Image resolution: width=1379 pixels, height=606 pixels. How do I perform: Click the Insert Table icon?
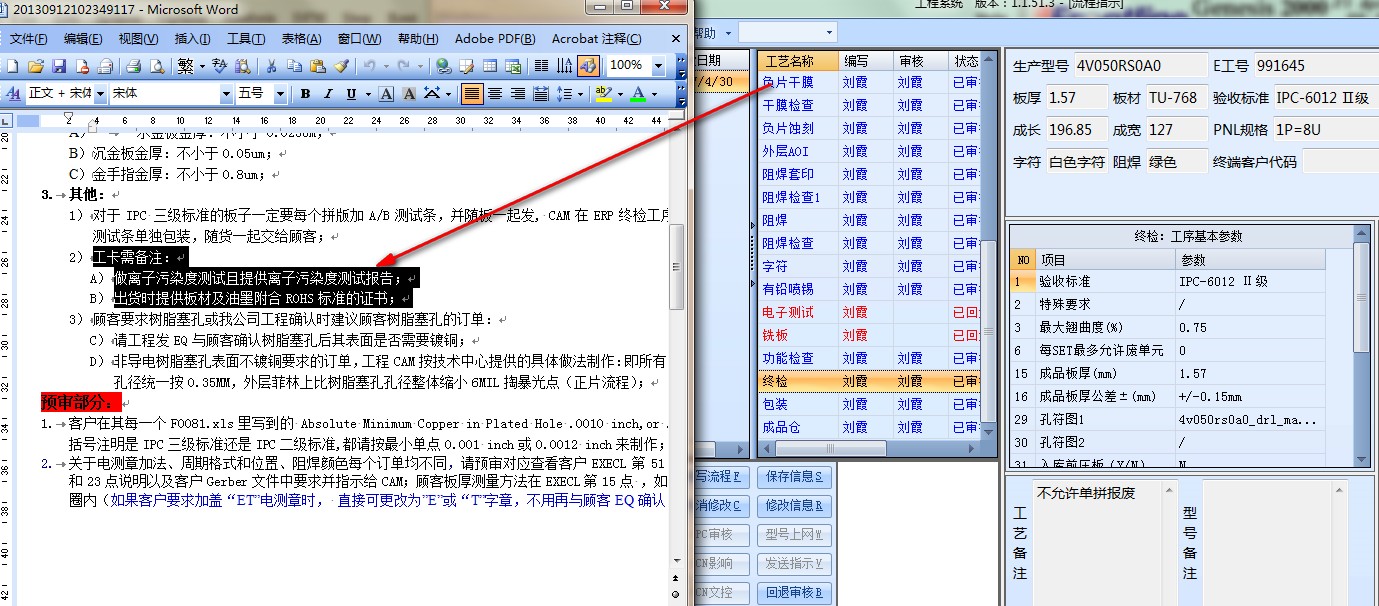pyautogui.click(x=490, y=66)
